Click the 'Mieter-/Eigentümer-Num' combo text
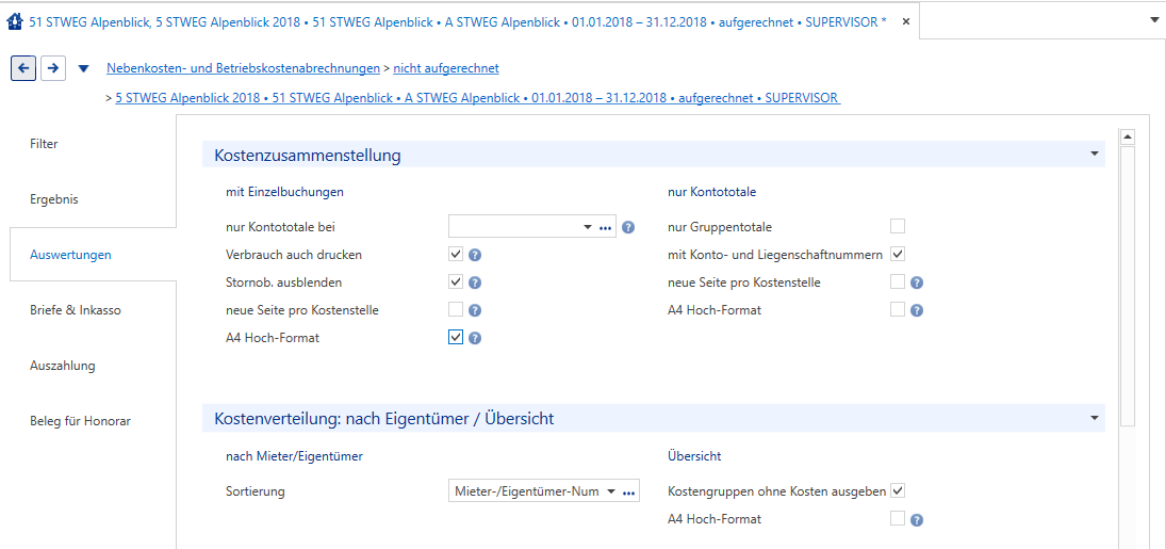 [x=525, y=492]
